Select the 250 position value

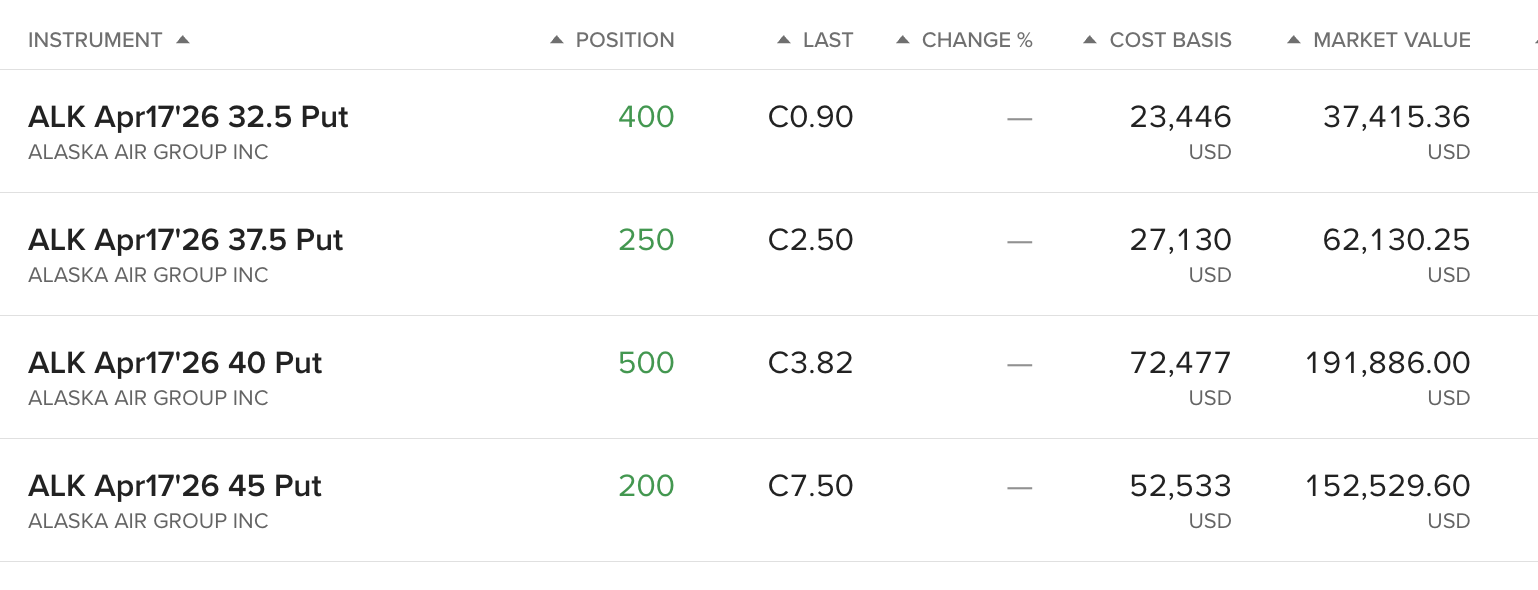(646, 241)
